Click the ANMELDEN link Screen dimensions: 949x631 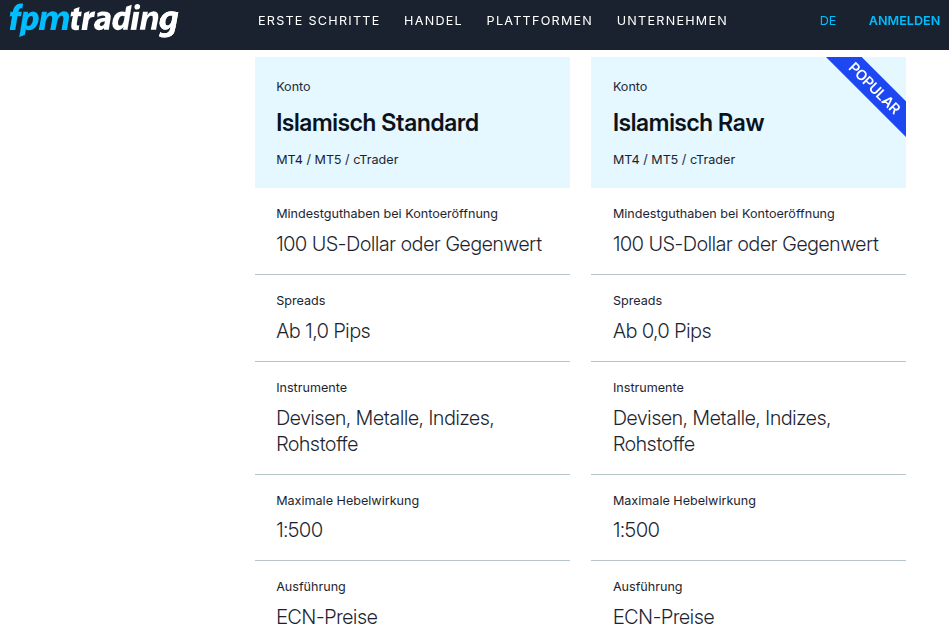click(x=903, y=20)
